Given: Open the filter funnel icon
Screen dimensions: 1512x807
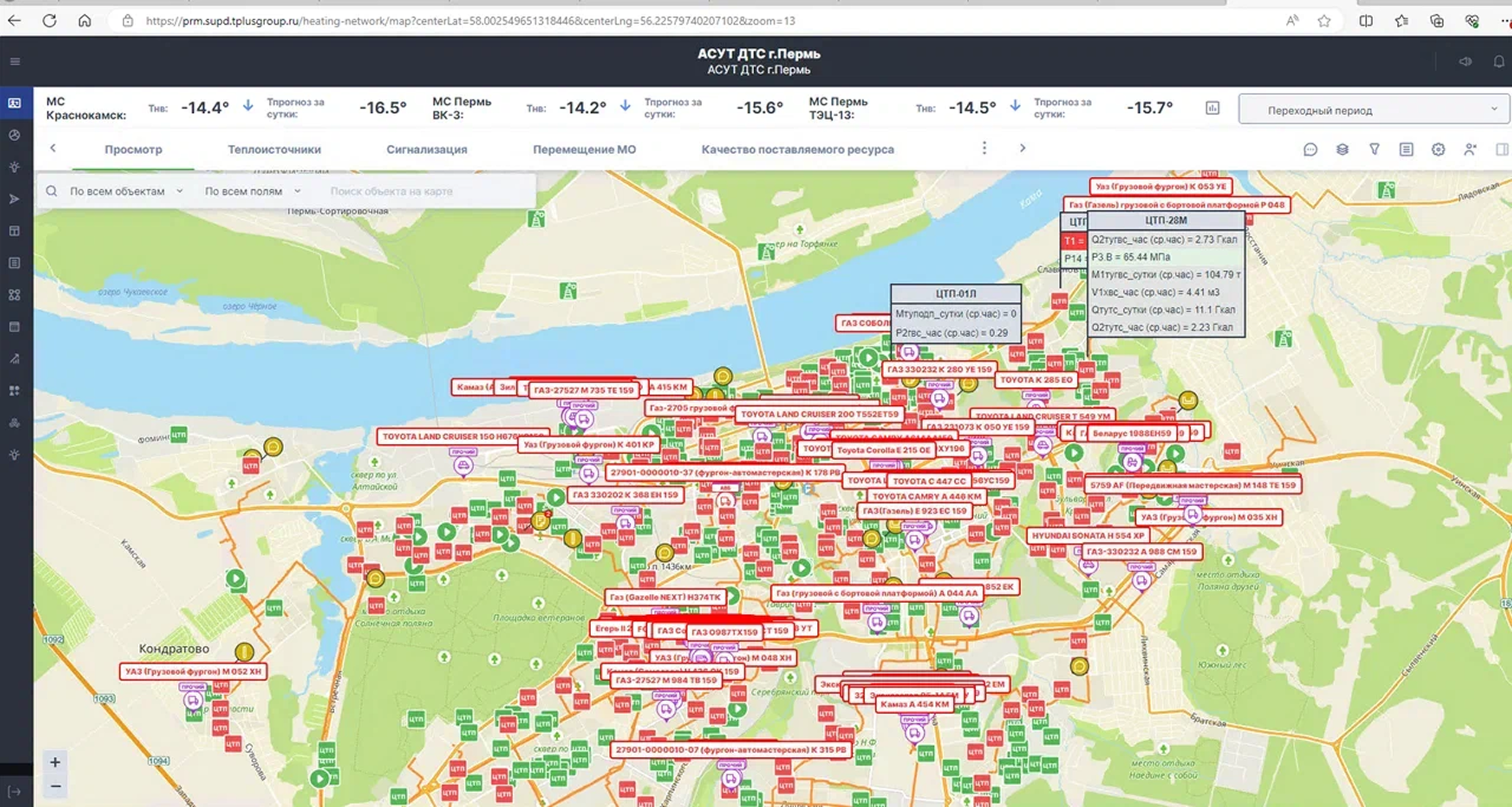Looking at the screenshot, I should coord(1374,149).
